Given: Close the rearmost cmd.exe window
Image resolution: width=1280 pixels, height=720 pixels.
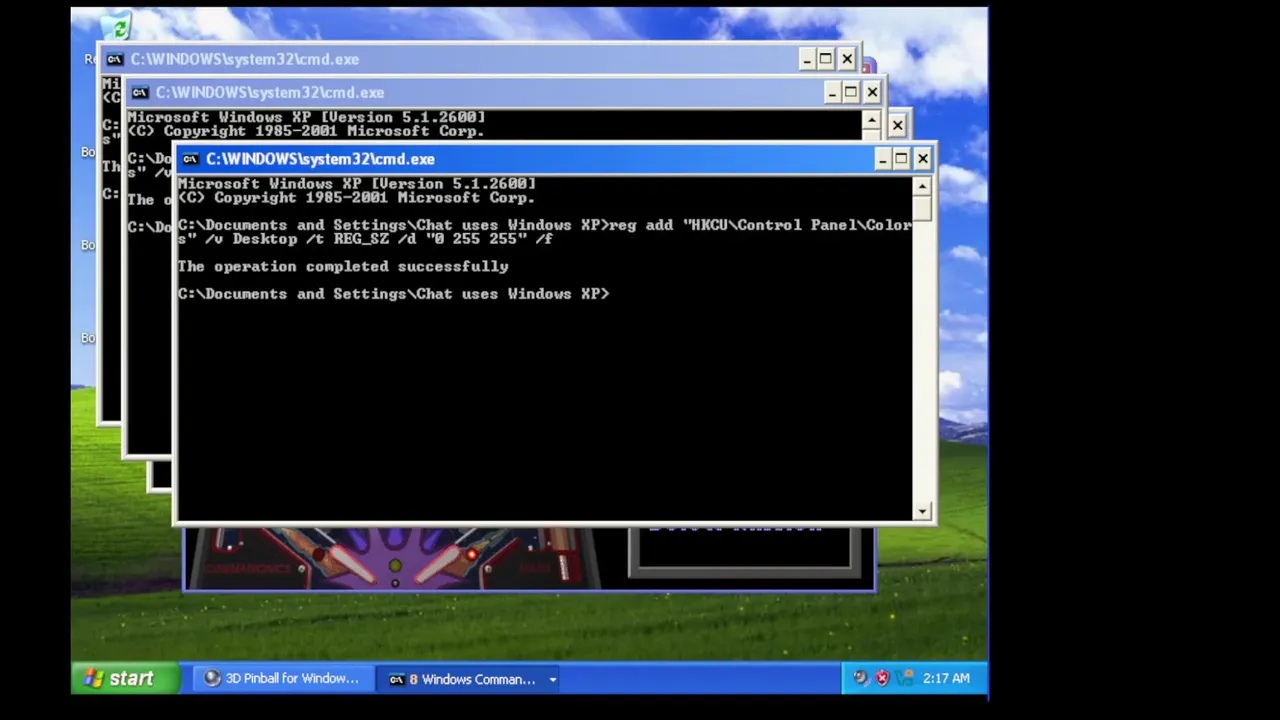Looking at the screenshot, I should (847, 59).
